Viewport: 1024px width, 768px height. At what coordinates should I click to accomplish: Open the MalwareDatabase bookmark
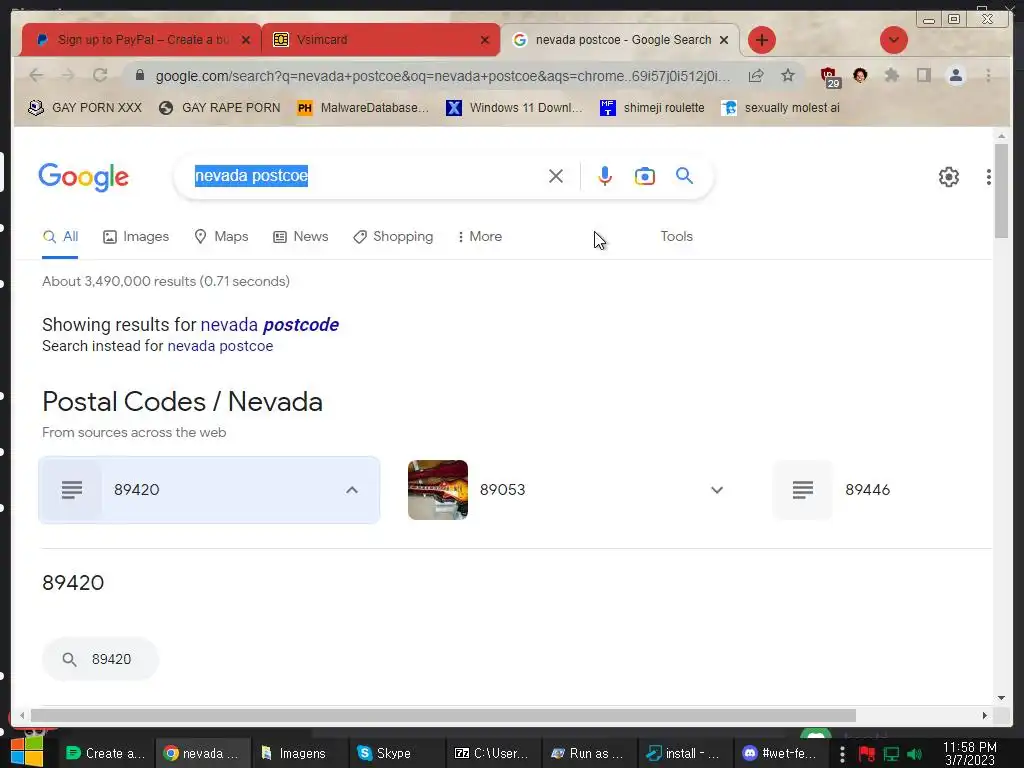tap(363, 108)
